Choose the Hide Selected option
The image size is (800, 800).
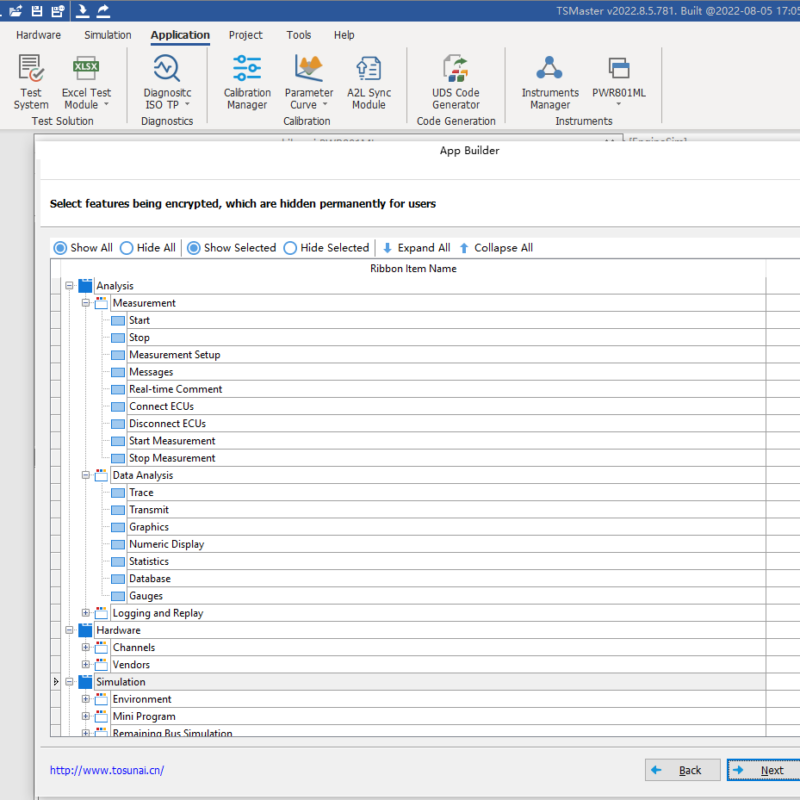tap(291, 248)
